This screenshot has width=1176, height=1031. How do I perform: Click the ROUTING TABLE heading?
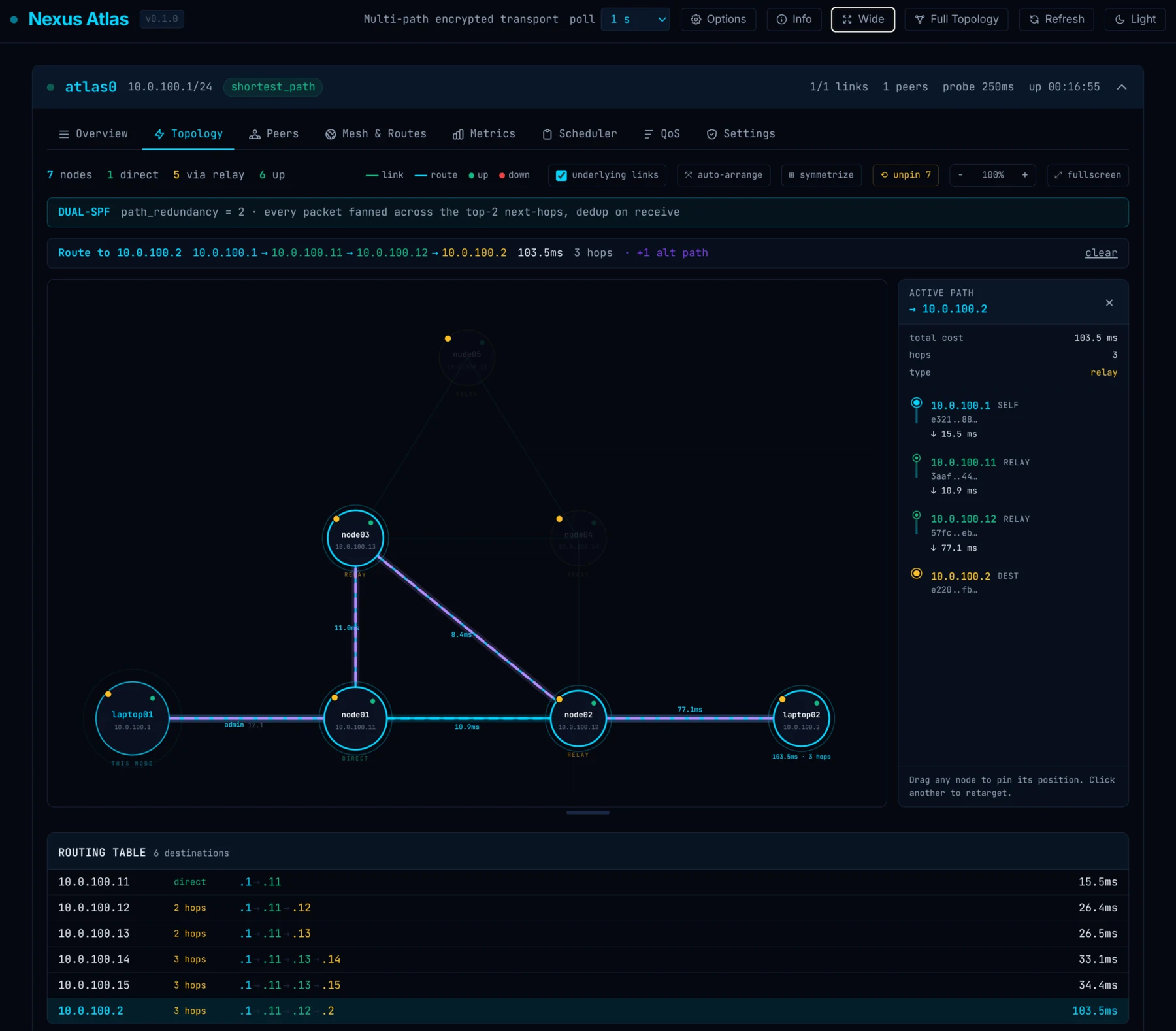coord(102,853)
